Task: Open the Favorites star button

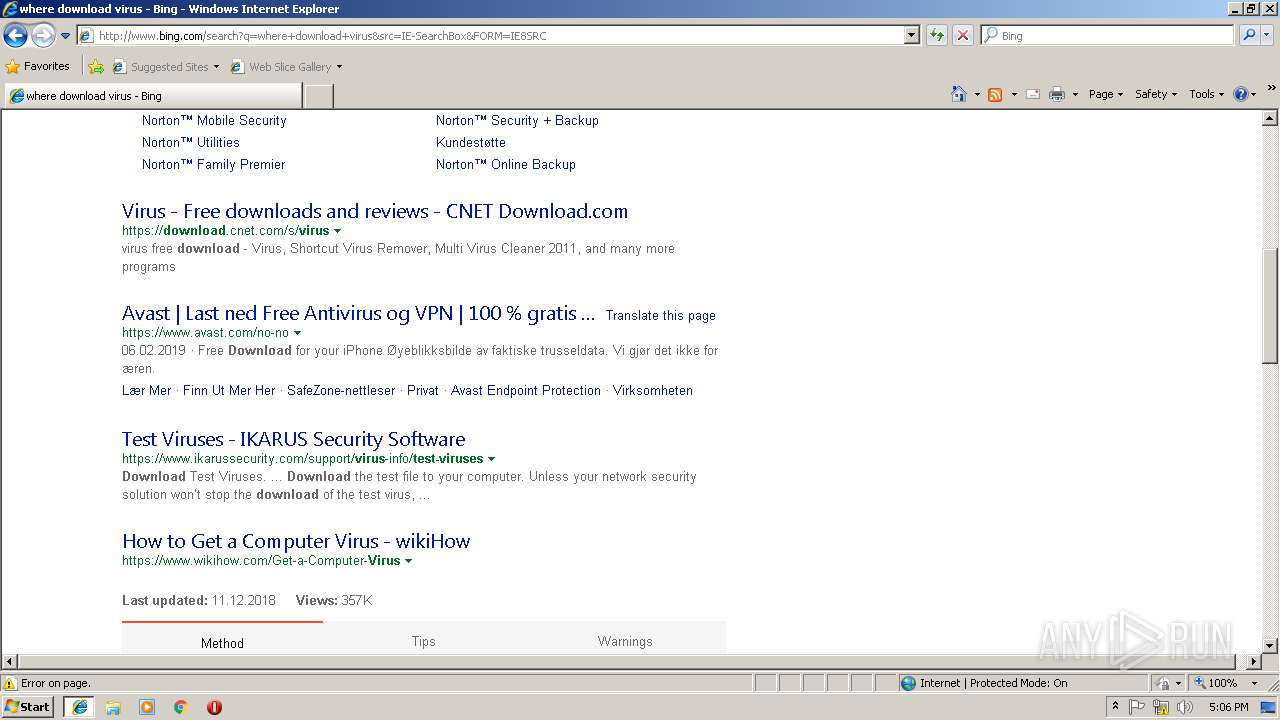Action: point(38,66)
